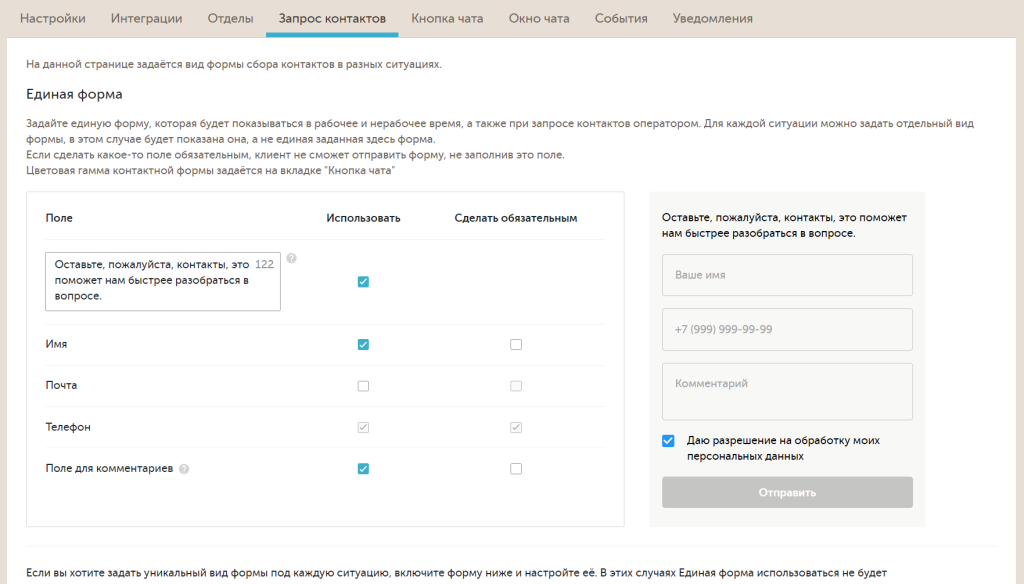Click the Ваше имя preview input
The image size is (1024, 584).
click(787, 275)
